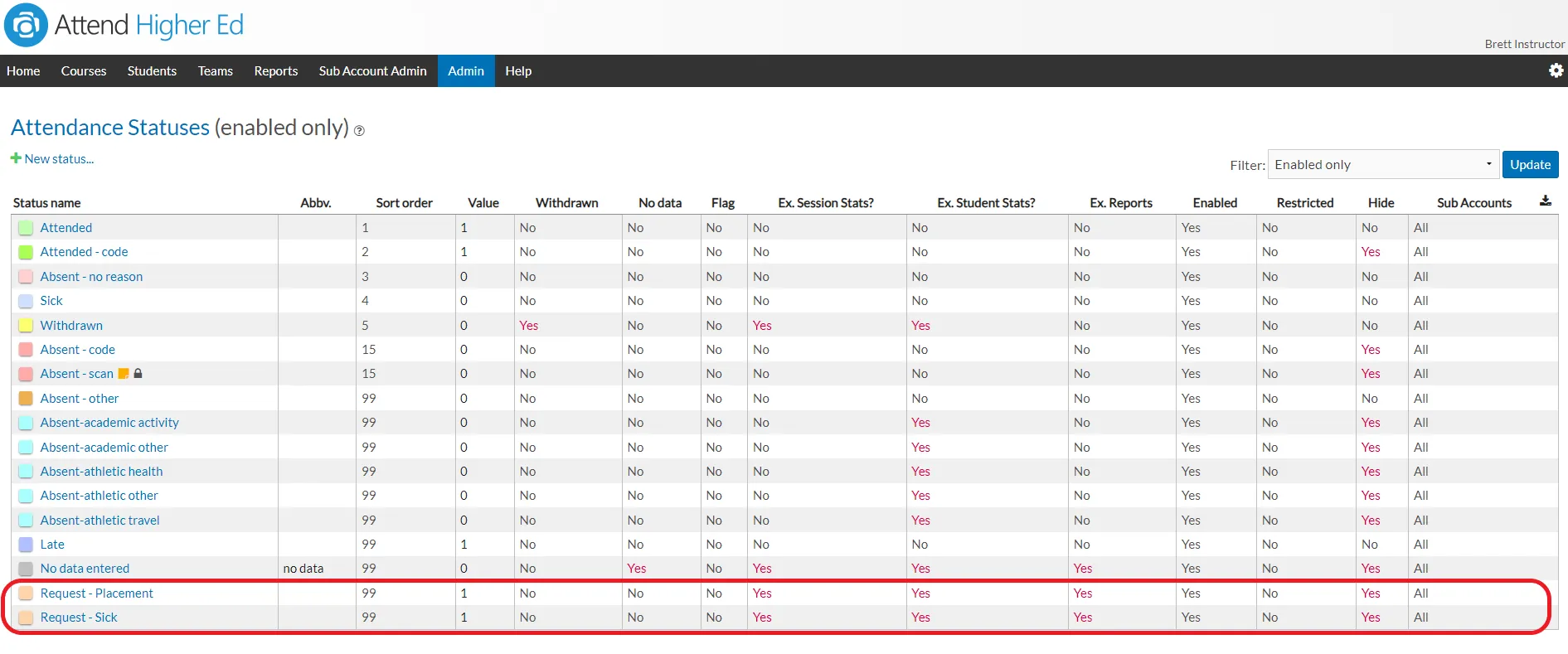Open the Filter Enabled only dropdown

pyautogui.click(x=1384, y=164)
